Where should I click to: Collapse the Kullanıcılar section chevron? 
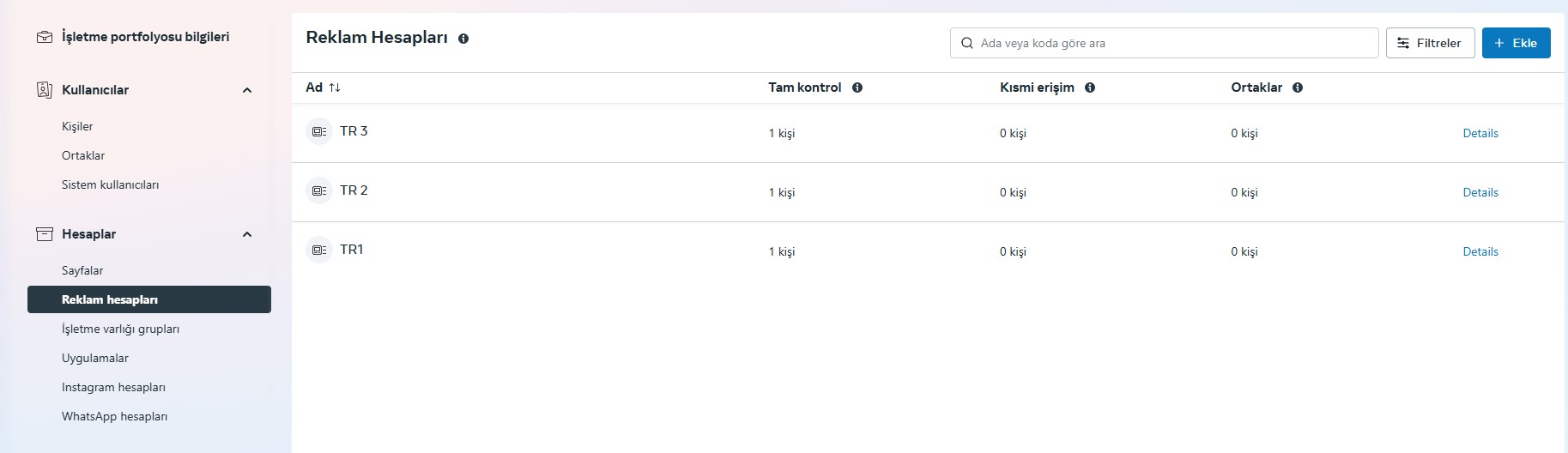[247, 90]
